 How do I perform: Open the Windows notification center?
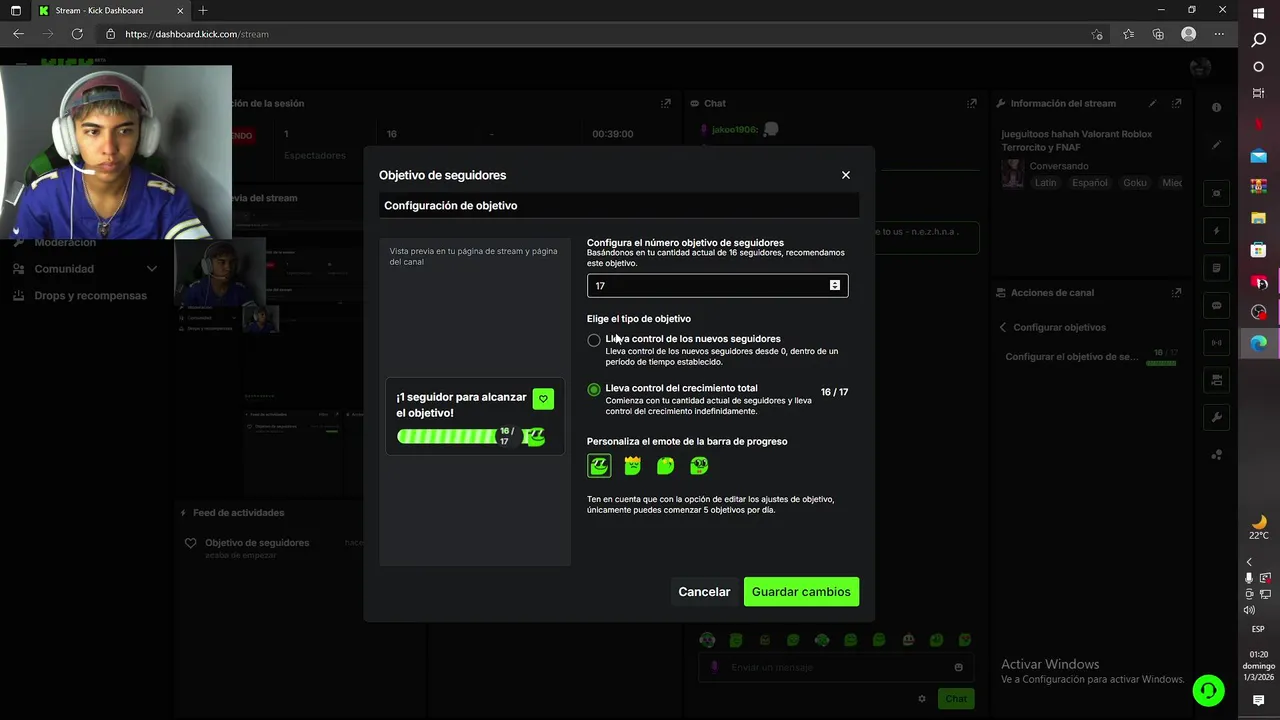point(1259,701)
